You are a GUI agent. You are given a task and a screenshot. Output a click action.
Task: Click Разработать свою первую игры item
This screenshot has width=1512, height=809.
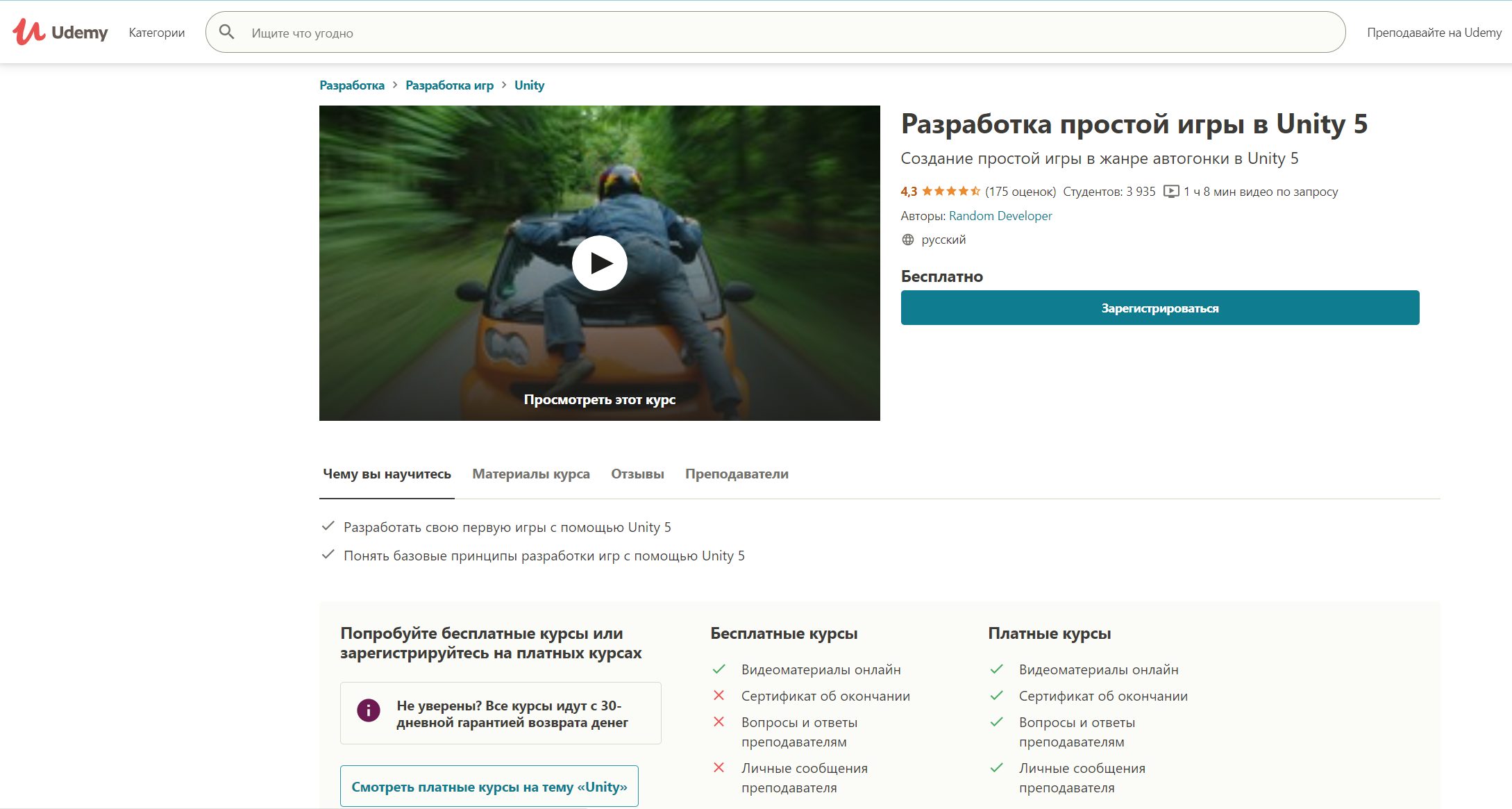[507, 527]
